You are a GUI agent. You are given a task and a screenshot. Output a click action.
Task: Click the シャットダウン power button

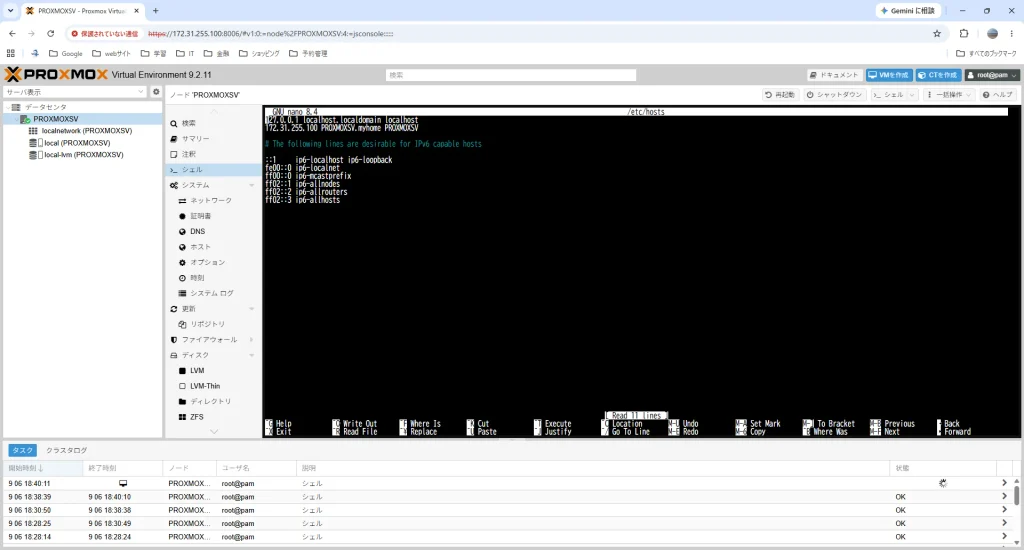(835, 95)
